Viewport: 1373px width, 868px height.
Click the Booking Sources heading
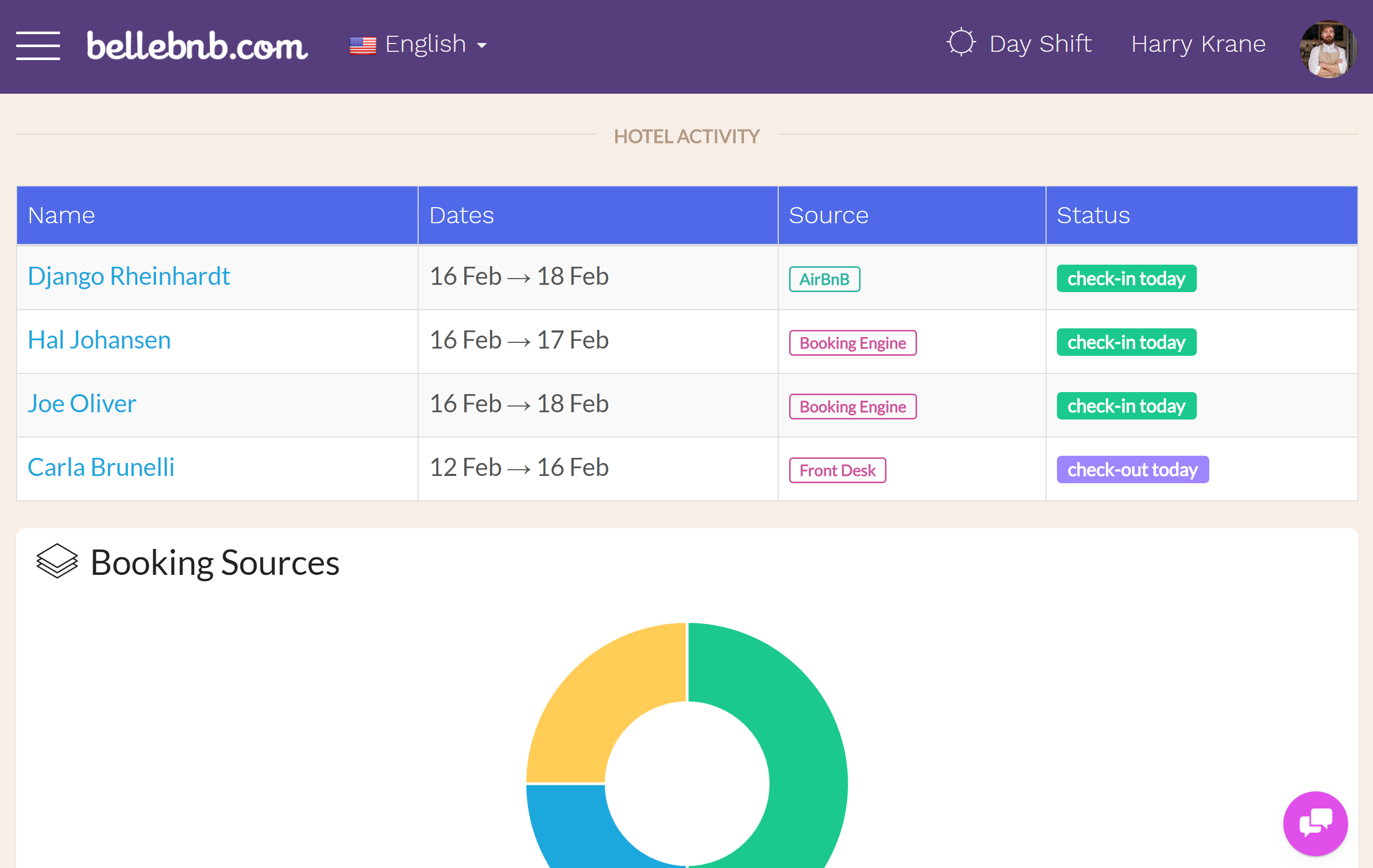pos(215,562)
